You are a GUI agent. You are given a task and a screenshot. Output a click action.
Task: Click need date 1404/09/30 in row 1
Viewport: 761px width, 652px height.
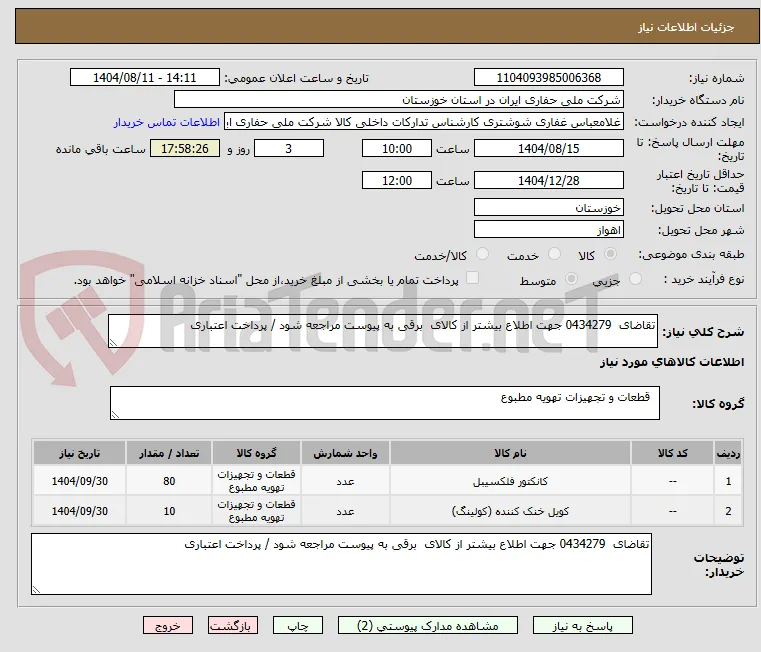80,481
